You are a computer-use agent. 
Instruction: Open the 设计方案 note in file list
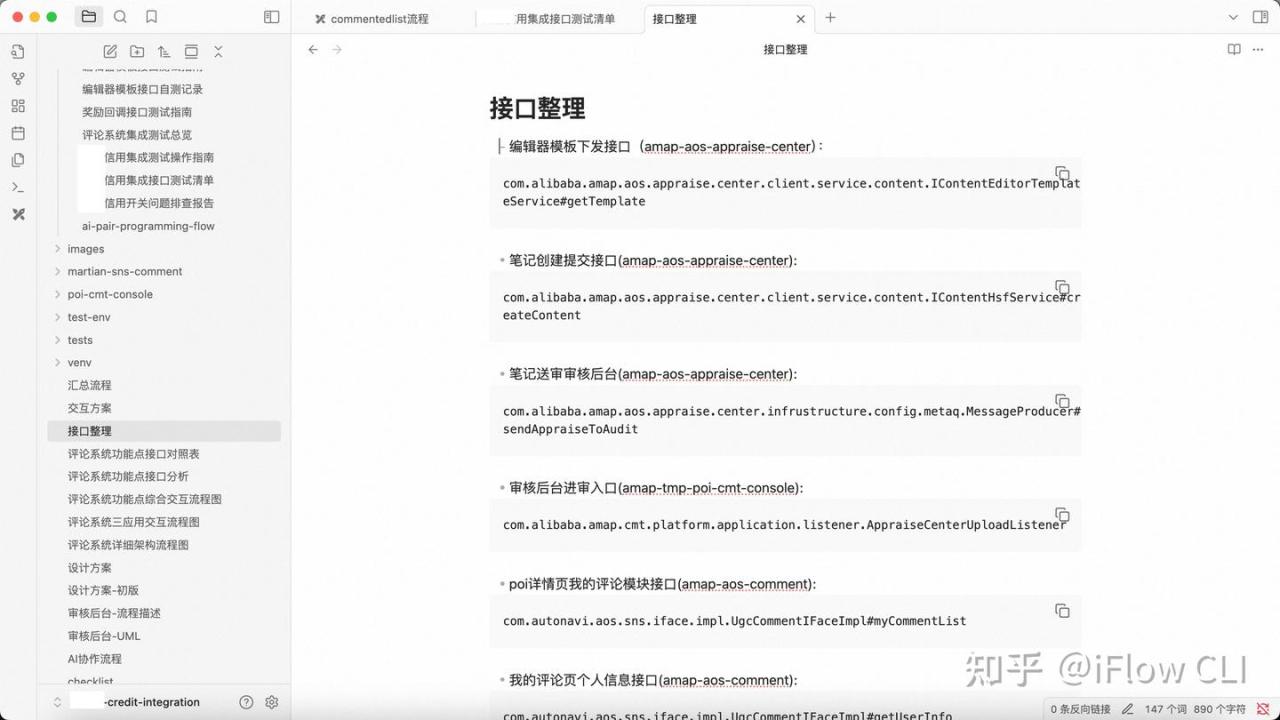[90, 568]
